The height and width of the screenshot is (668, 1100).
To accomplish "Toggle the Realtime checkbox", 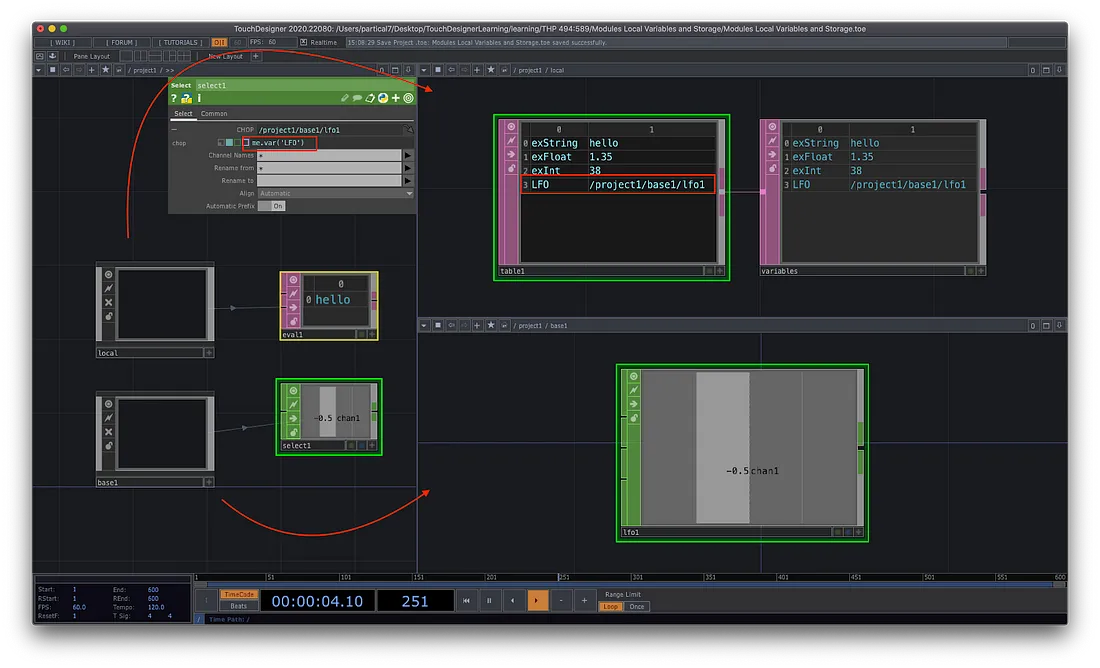I will click(303, 43).
